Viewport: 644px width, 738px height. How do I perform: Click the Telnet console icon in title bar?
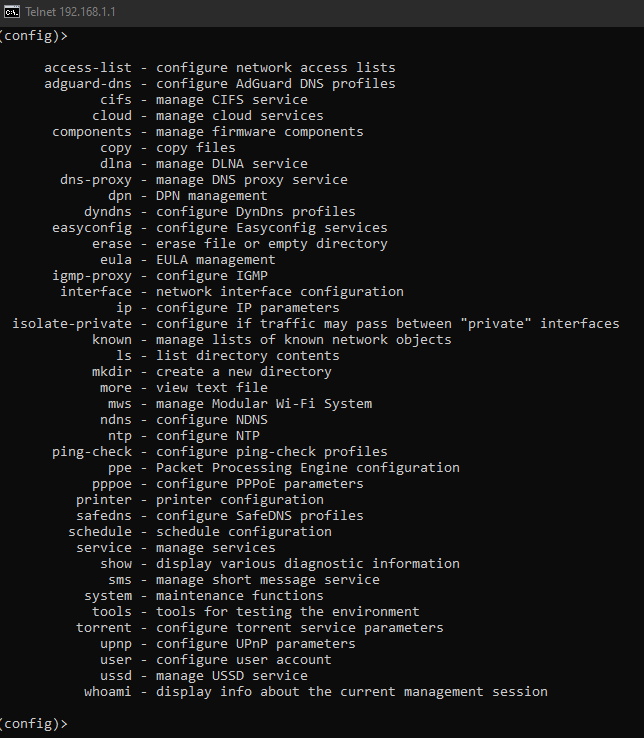[11, 12]
